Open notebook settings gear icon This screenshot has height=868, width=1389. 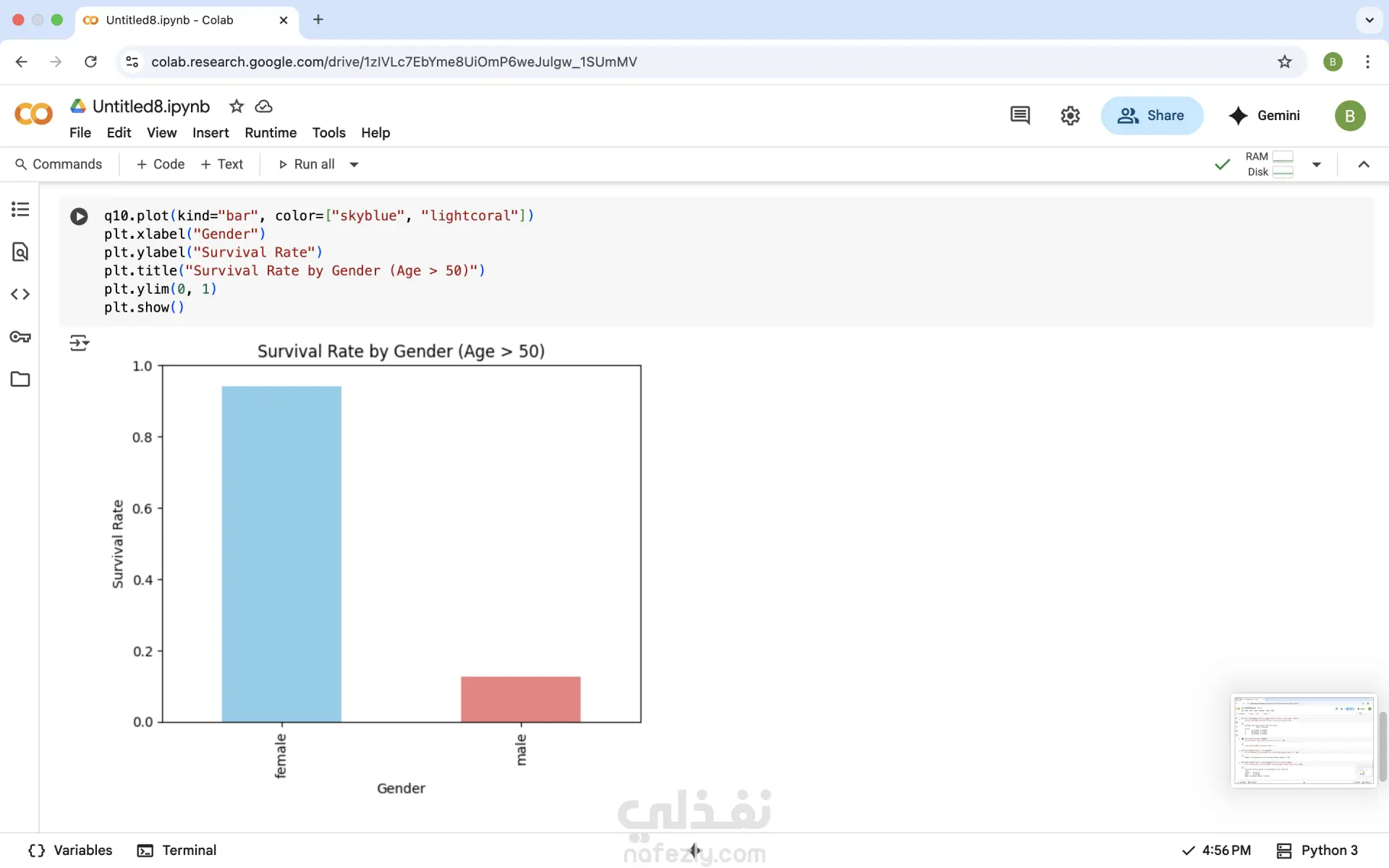(x=1070, y=116)
